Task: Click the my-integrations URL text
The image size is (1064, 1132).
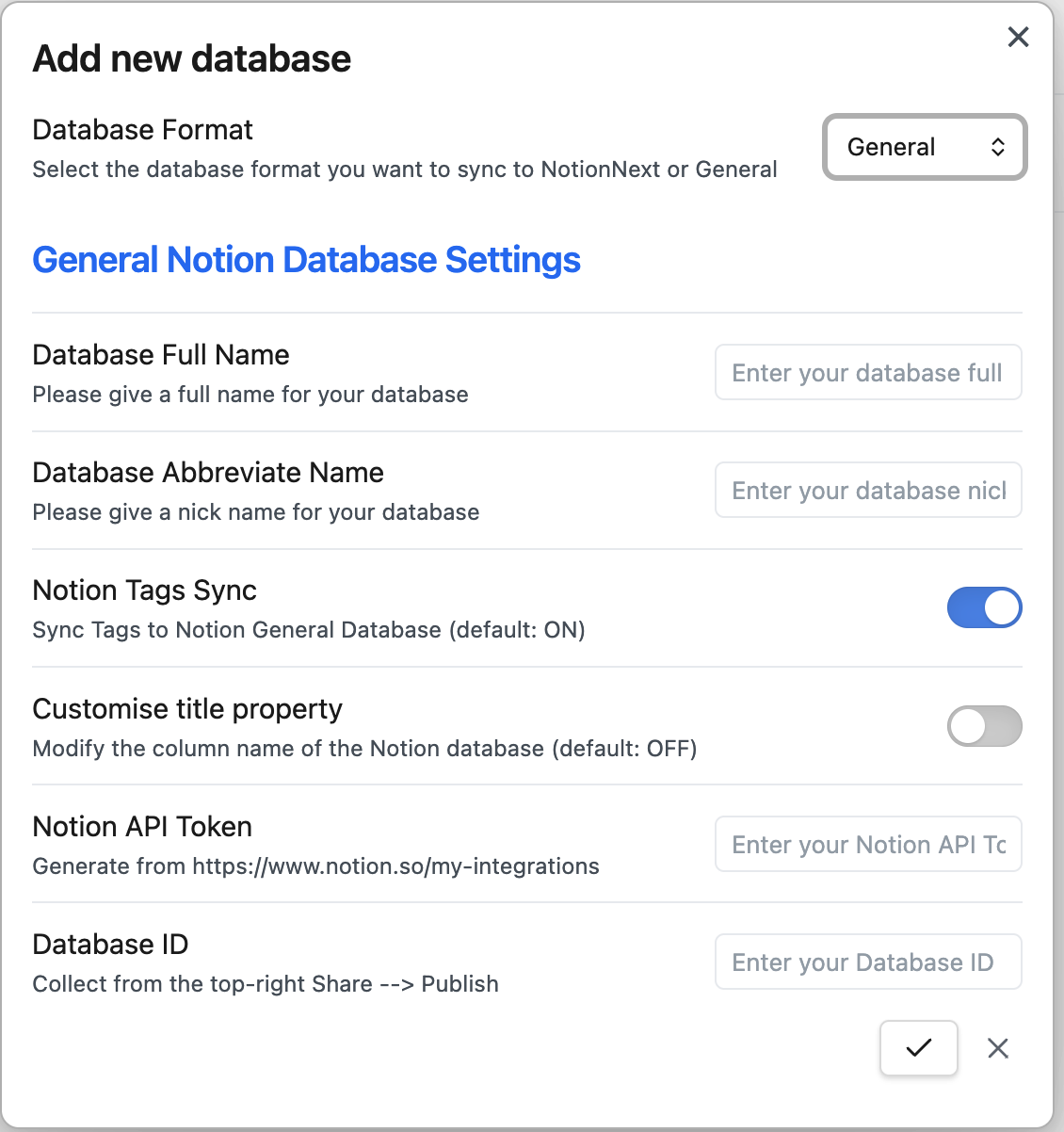Action: pyautogui.click(x=395, y=866)
